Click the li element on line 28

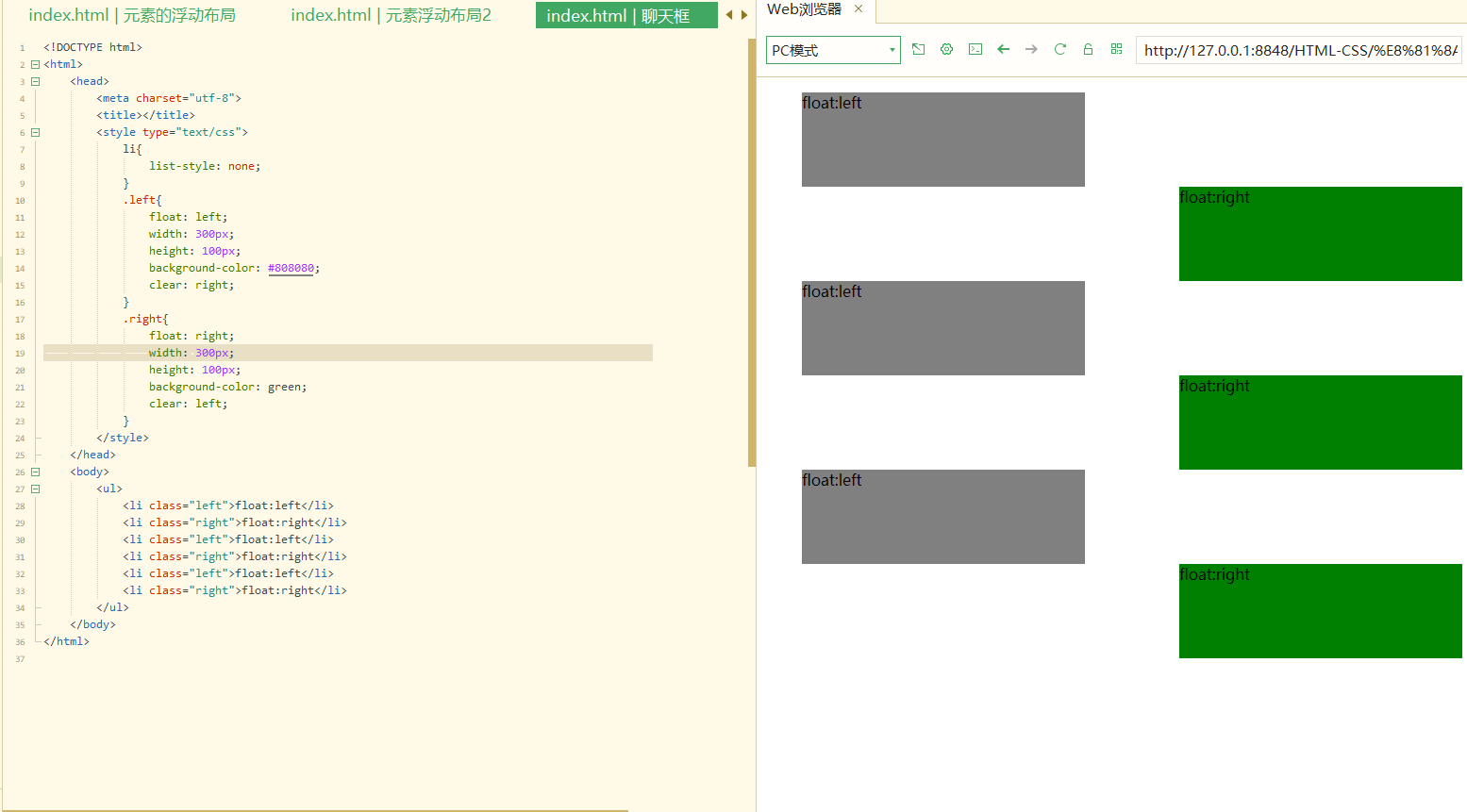point(228,505)
